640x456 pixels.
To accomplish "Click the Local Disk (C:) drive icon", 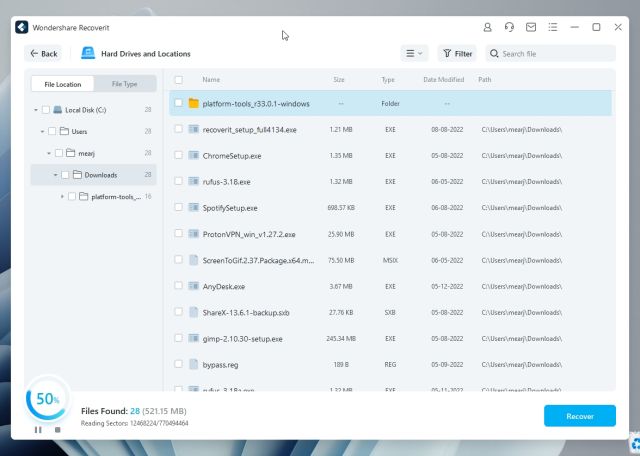I will click(58, 109).
